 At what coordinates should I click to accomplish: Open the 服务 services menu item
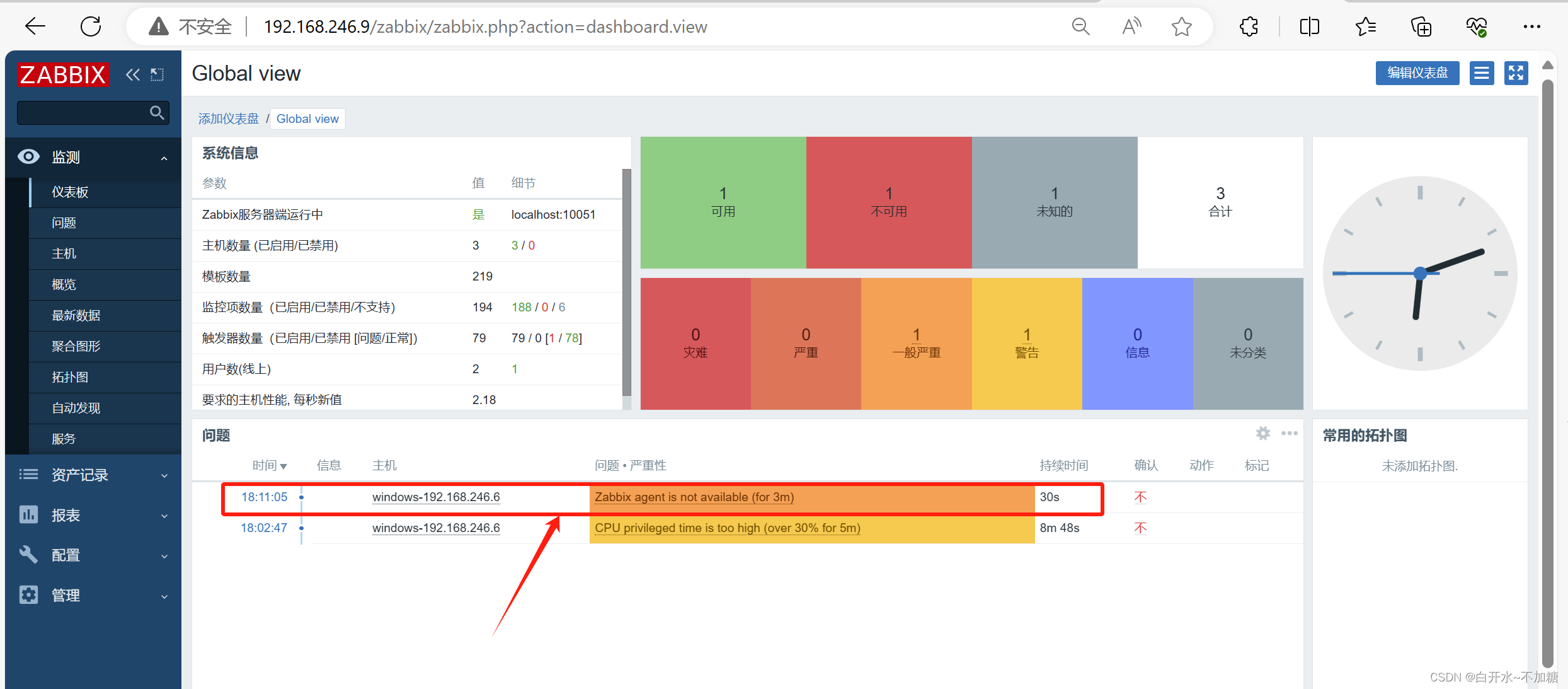105,439
